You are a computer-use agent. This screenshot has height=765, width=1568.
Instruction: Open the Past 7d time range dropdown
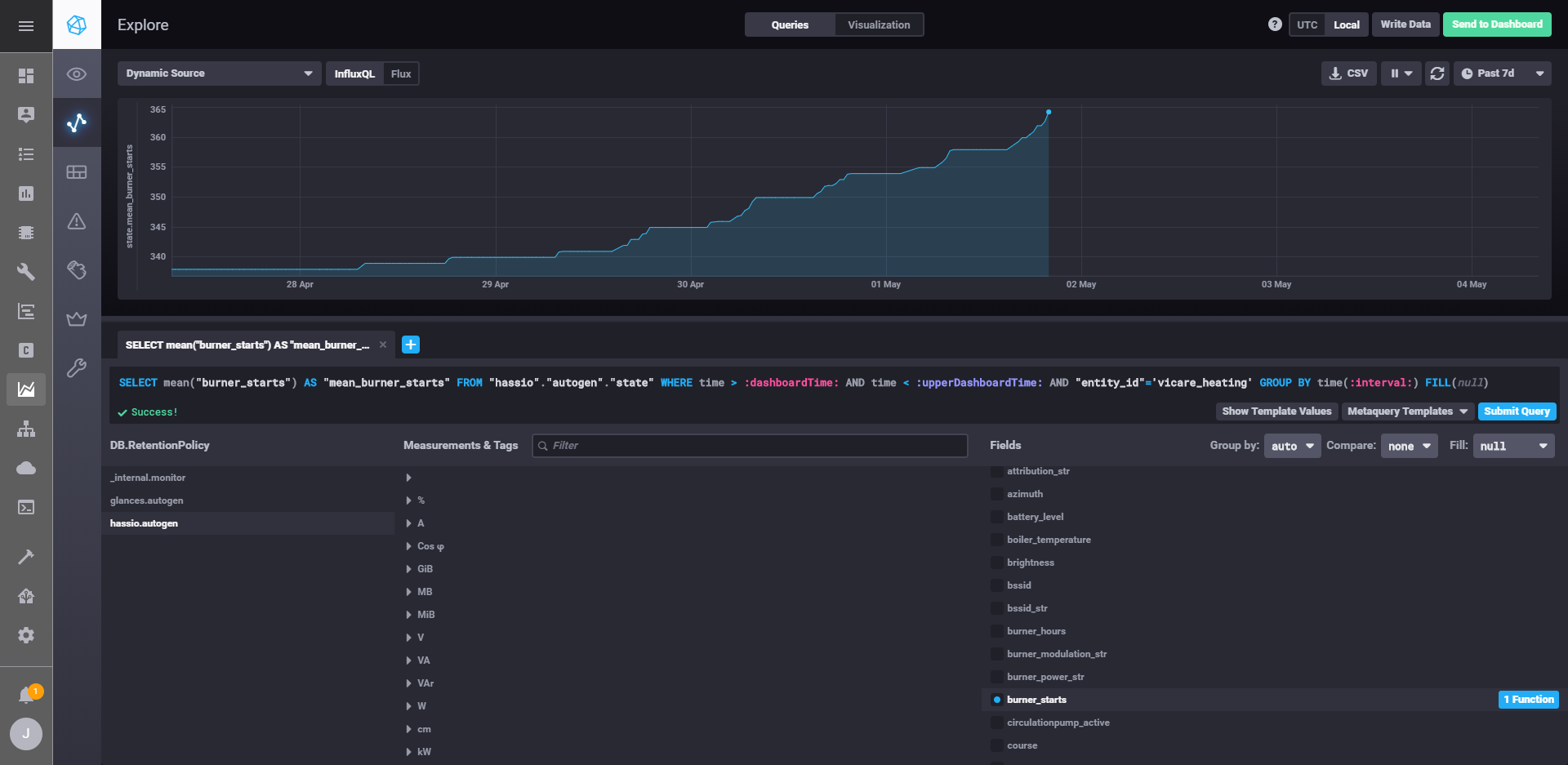[x=1502, y=73]
